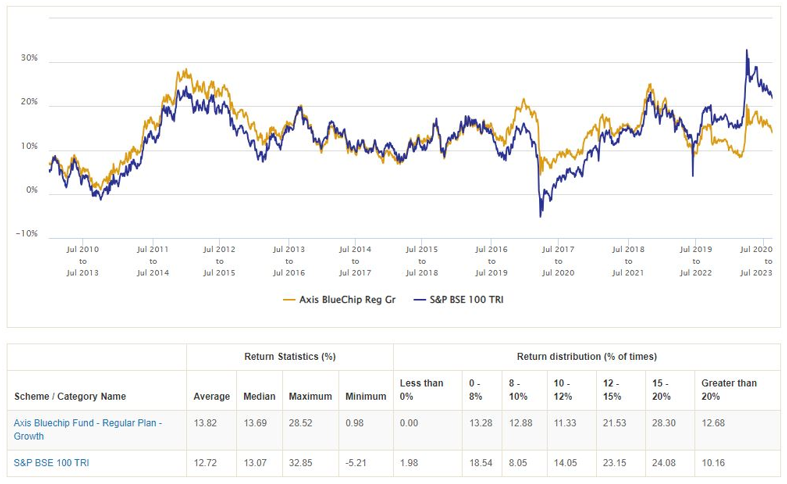Select Axis 15-20% value 28.30
The width and height of the screenshot is (787, 484).
pos(664,423)
